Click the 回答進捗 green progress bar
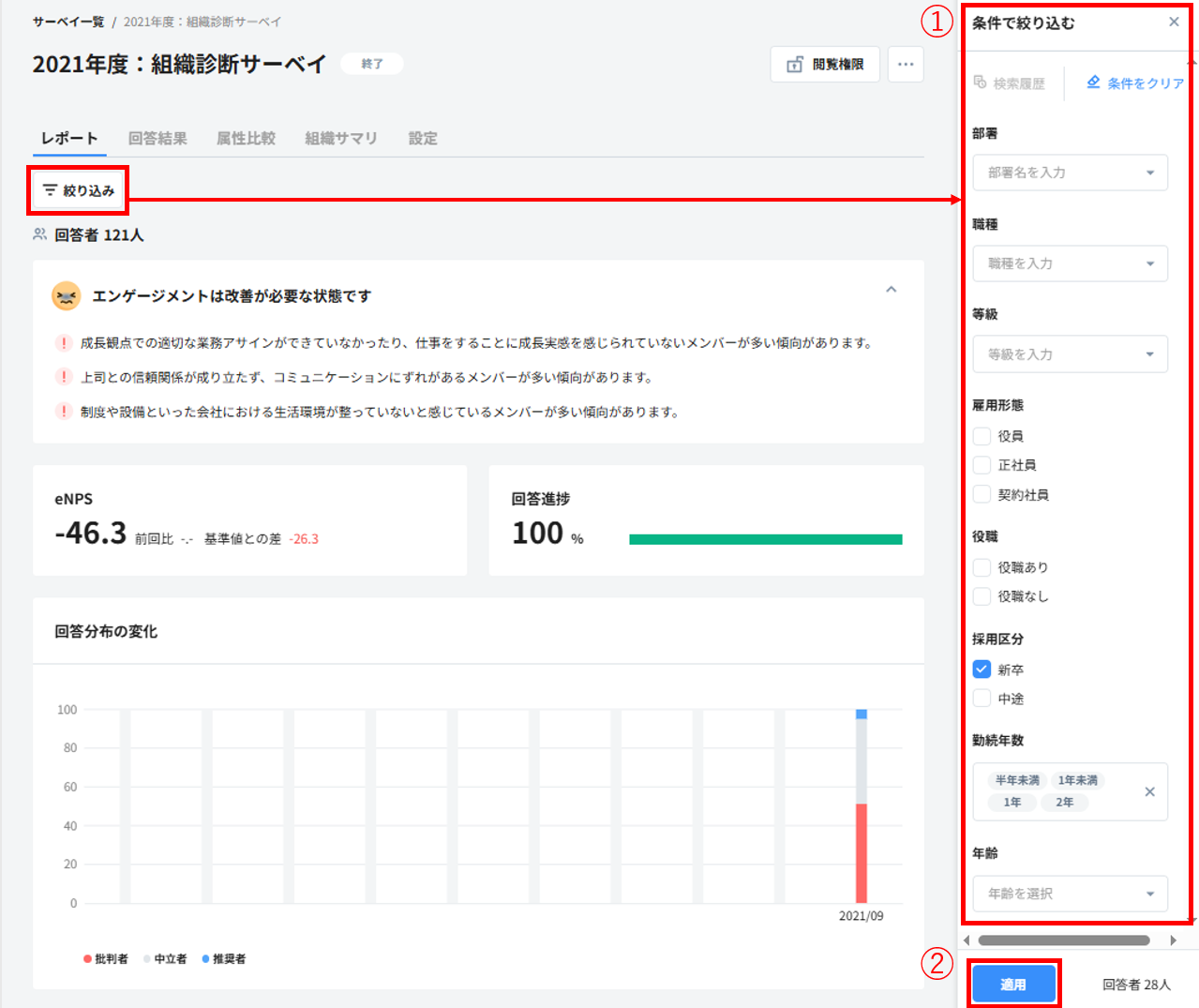Image resolution: width=1199 pixels, height=1008 pixels. click(x=765, y=539)
